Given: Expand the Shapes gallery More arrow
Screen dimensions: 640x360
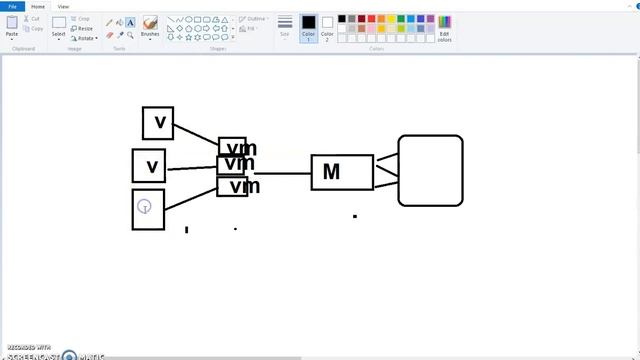Looking at the screenshot, I should click(233, 37).
